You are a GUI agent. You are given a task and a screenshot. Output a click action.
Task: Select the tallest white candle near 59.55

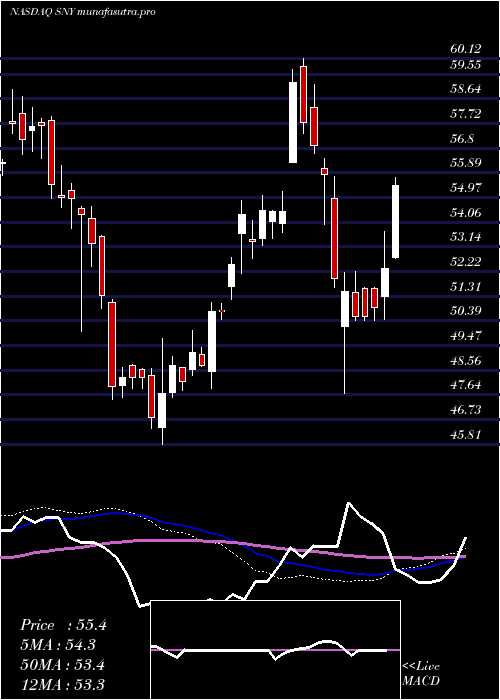click(293, 122)
